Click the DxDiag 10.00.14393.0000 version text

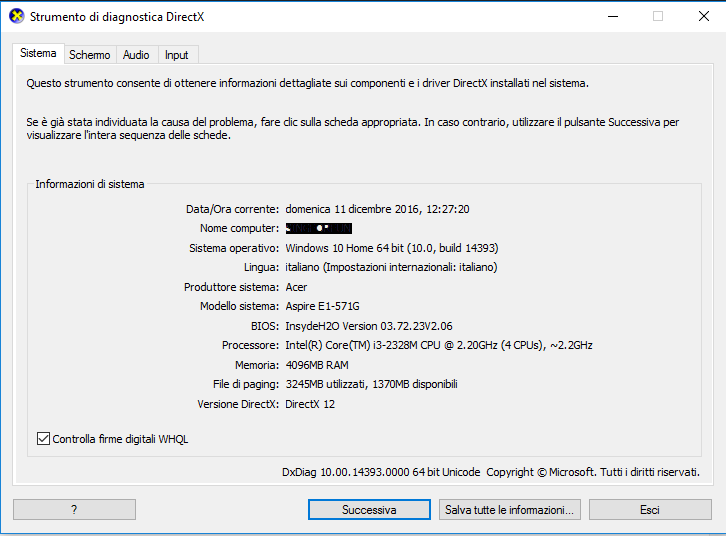click(x=381, y=472)
